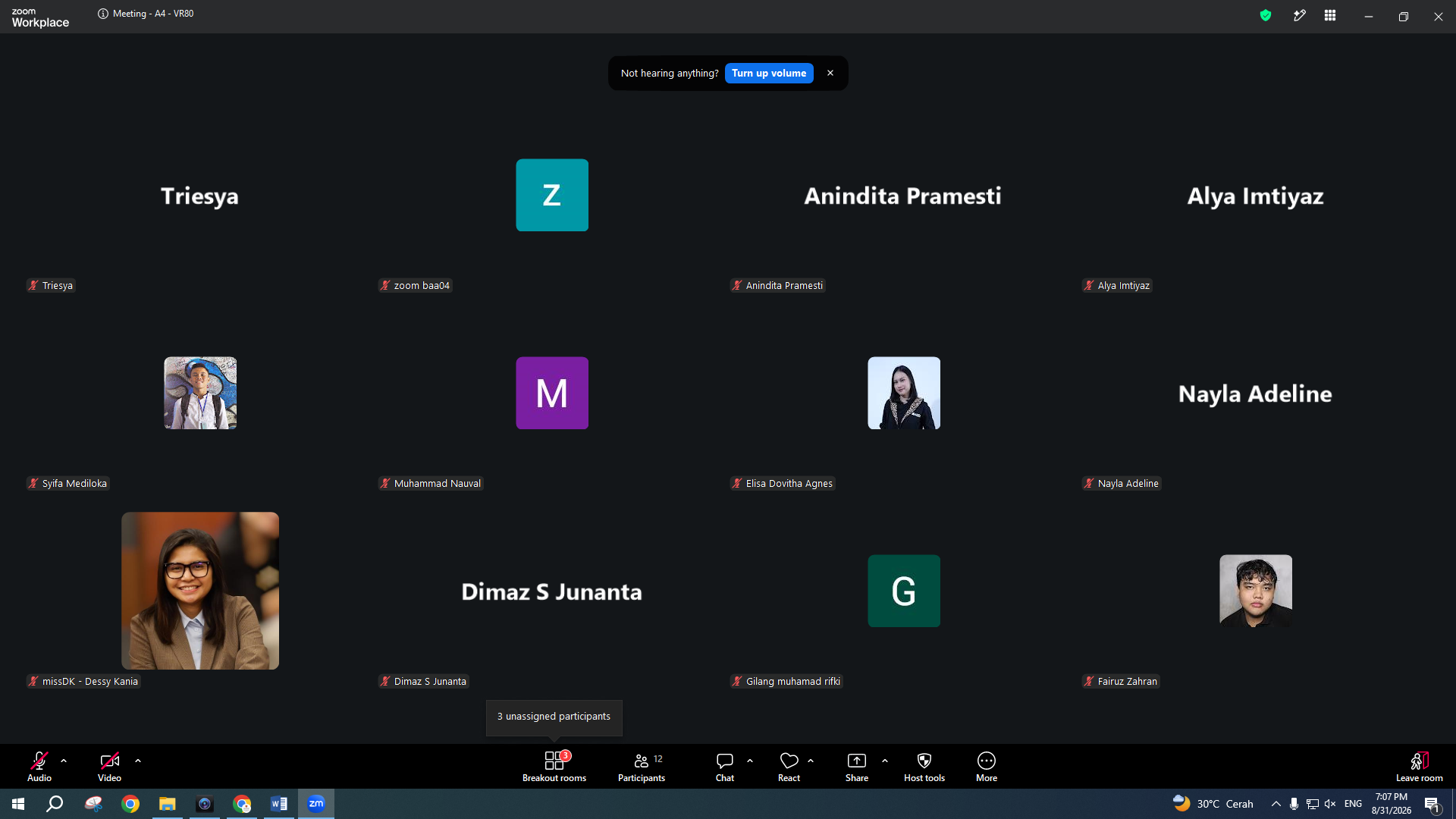Expand share options chevron
The height and width of the screenshot is (819, 1456).
pos(885,761)
